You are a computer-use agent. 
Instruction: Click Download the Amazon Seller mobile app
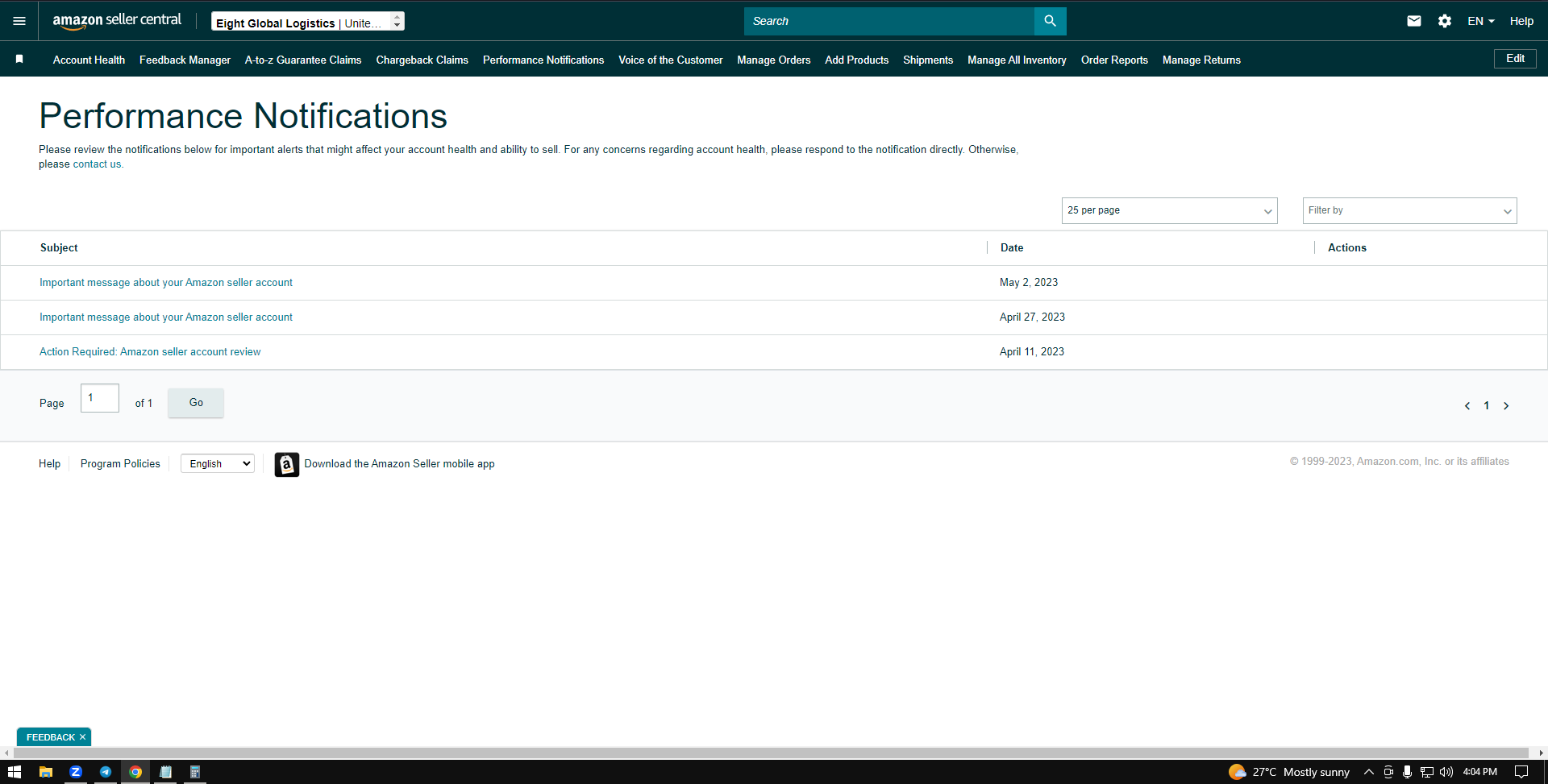tap(399, 464)
